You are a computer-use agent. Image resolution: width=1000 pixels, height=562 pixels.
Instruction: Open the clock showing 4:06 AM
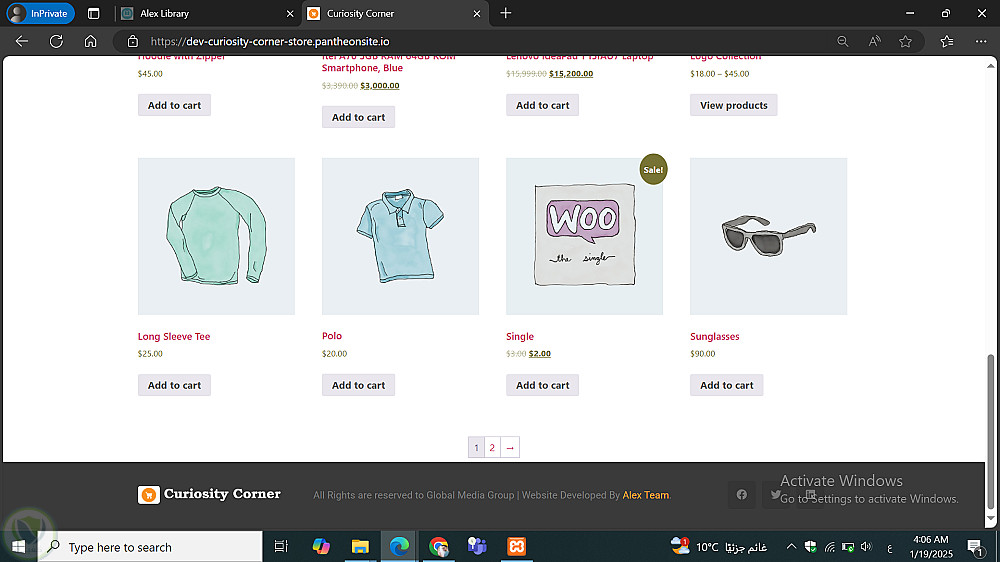930,547
